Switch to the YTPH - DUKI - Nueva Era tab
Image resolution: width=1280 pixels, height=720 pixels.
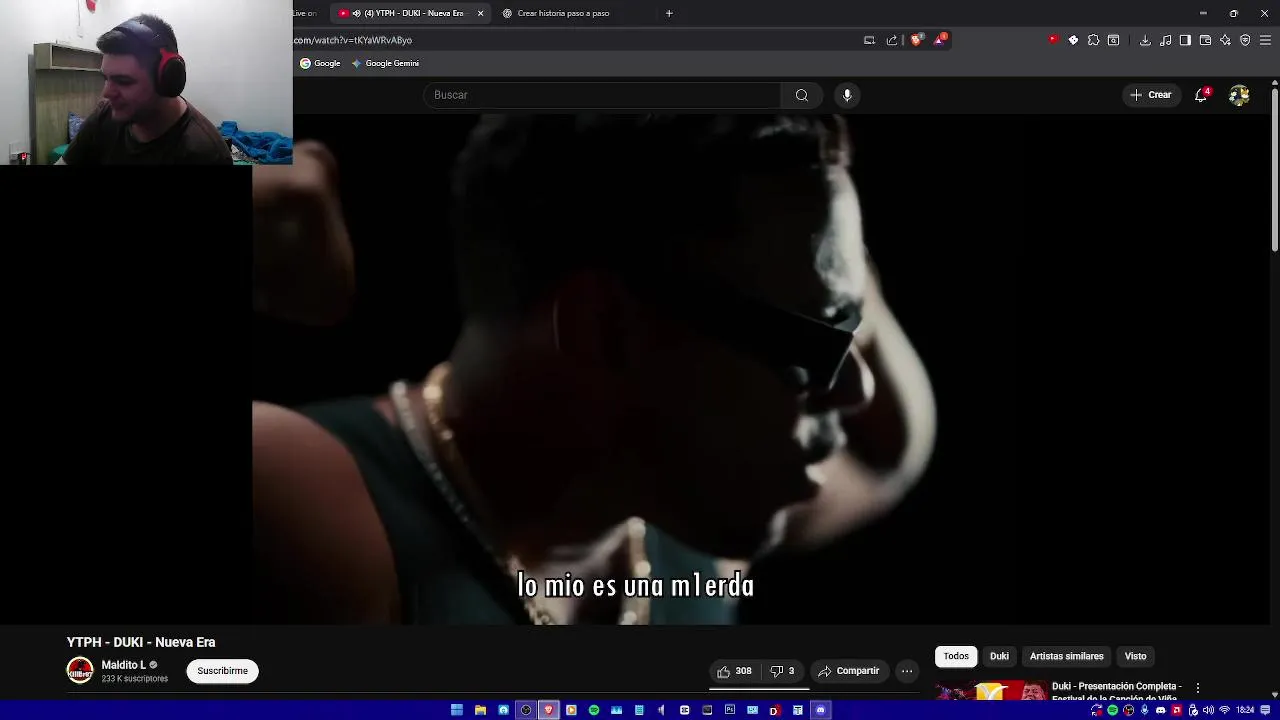408,13
